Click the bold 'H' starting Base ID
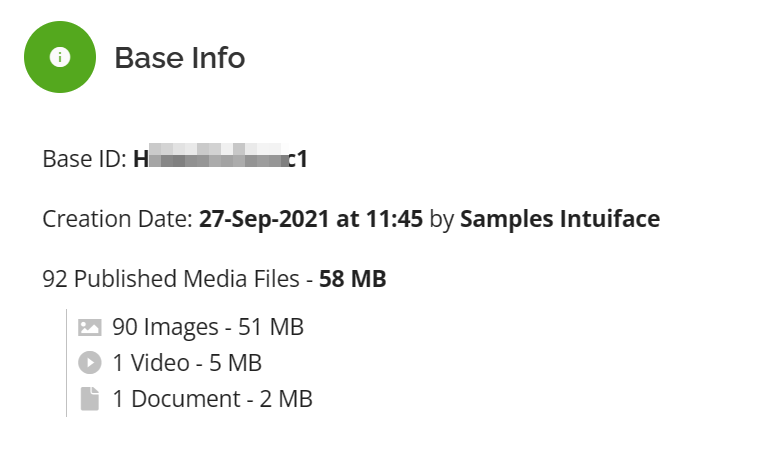The image size is (760, 465). point(141,160)
